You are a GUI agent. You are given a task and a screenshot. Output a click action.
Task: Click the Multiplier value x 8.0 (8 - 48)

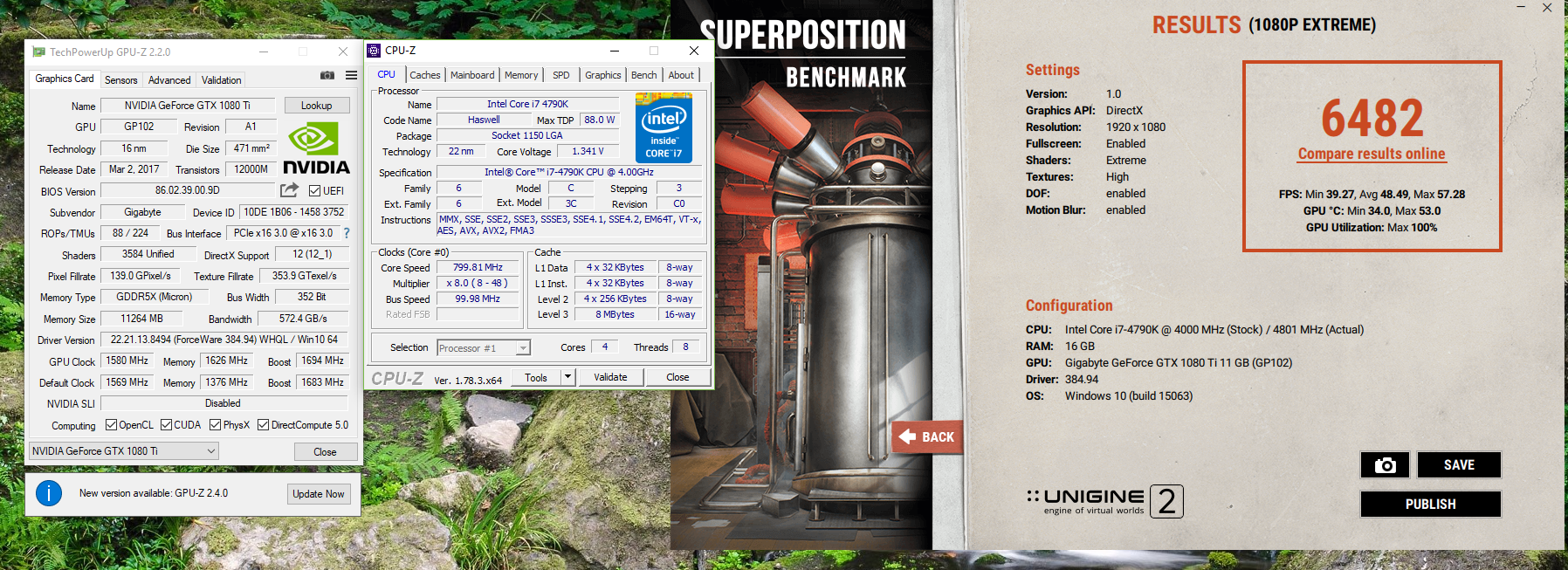(x=478, y=283)
